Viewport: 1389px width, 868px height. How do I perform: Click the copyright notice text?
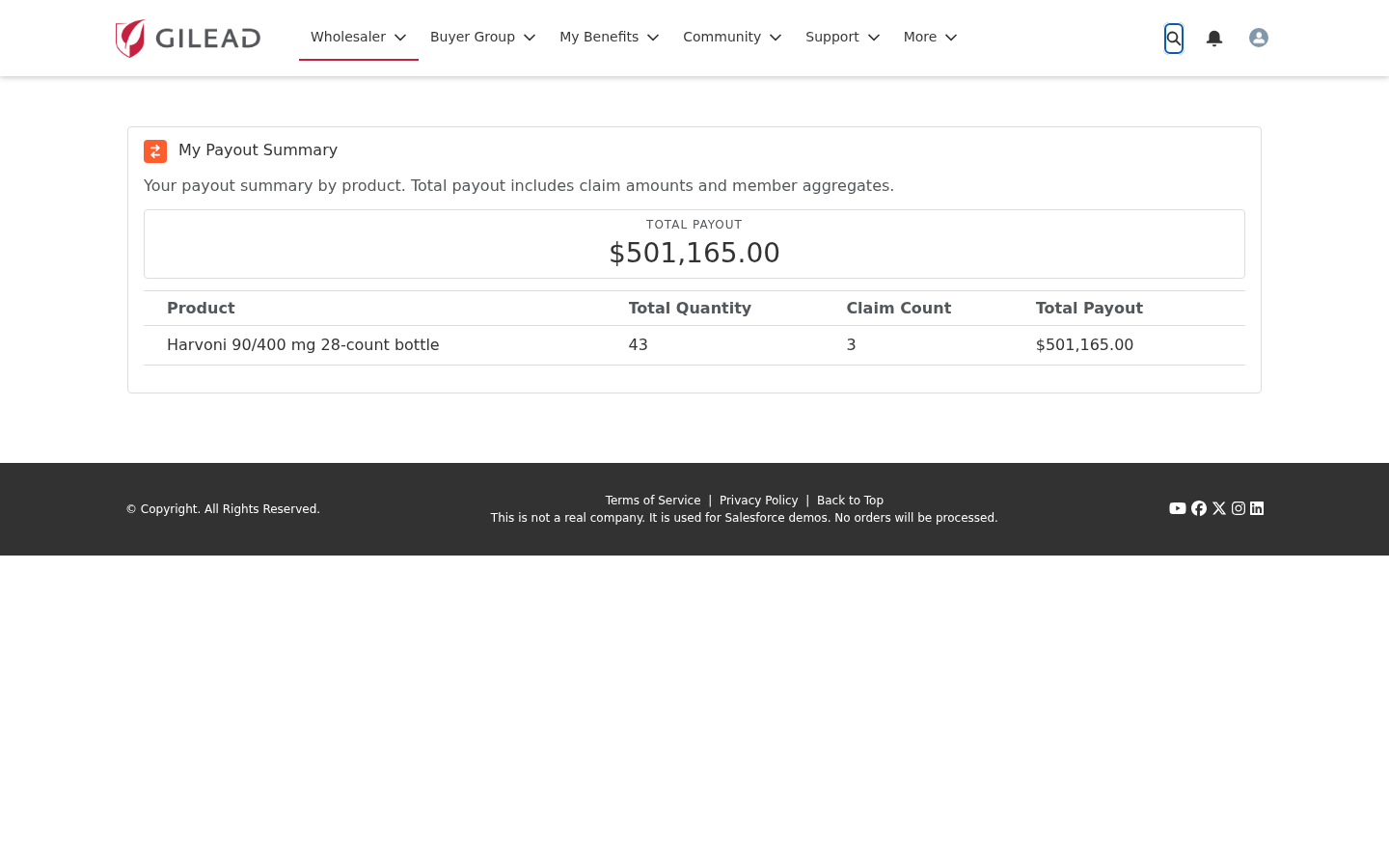point(223,509)
